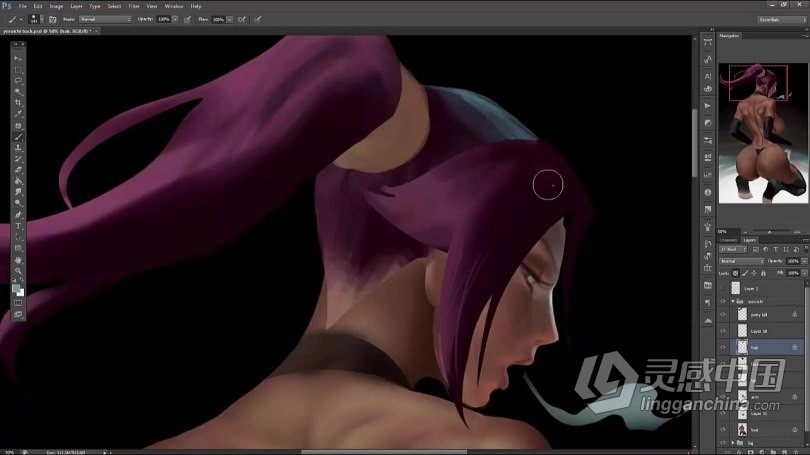Select the Rectangle shape tool
Image resolution: width=810 pixels, height=455 pixels.
point(18,248)
